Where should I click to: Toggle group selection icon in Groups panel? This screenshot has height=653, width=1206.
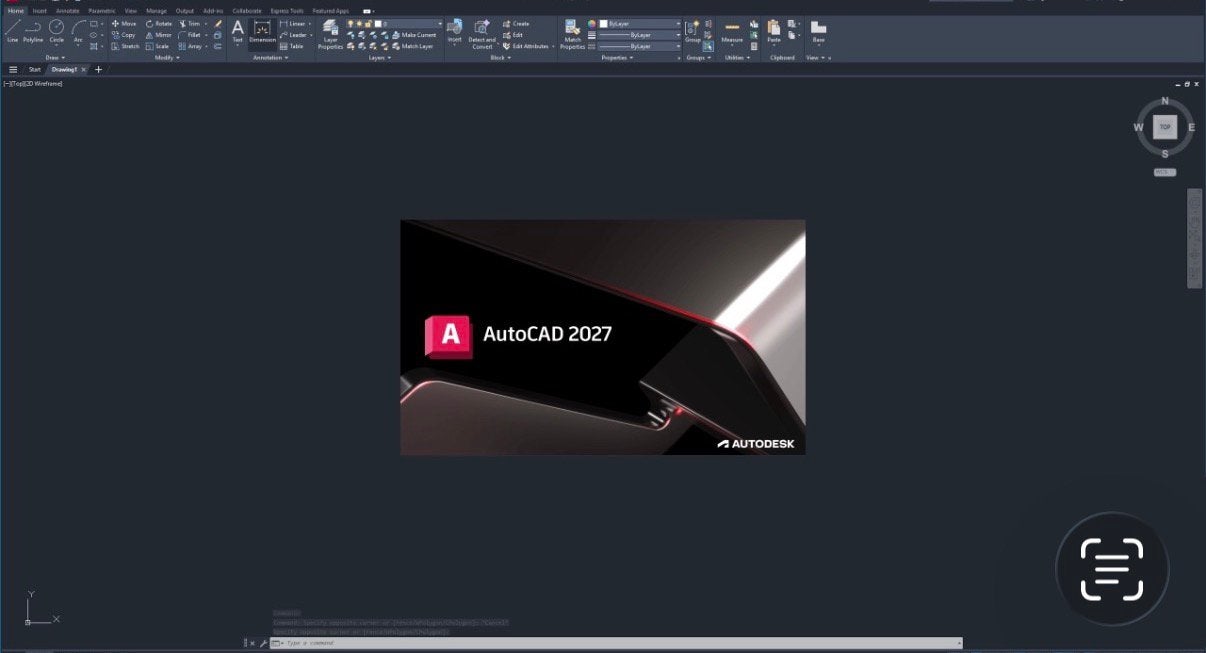coord(708,46)
